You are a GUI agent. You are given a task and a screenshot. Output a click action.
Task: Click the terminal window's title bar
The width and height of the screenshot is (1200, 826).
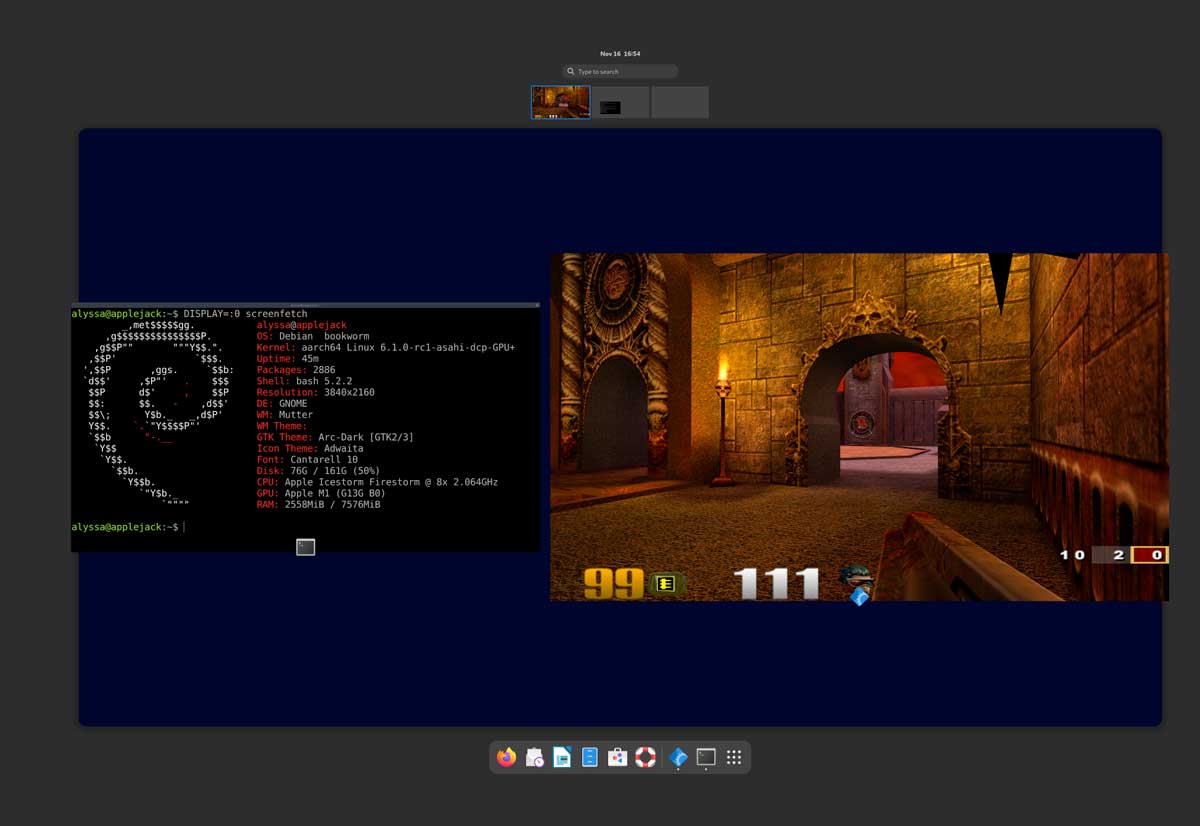tap(305, 305)
